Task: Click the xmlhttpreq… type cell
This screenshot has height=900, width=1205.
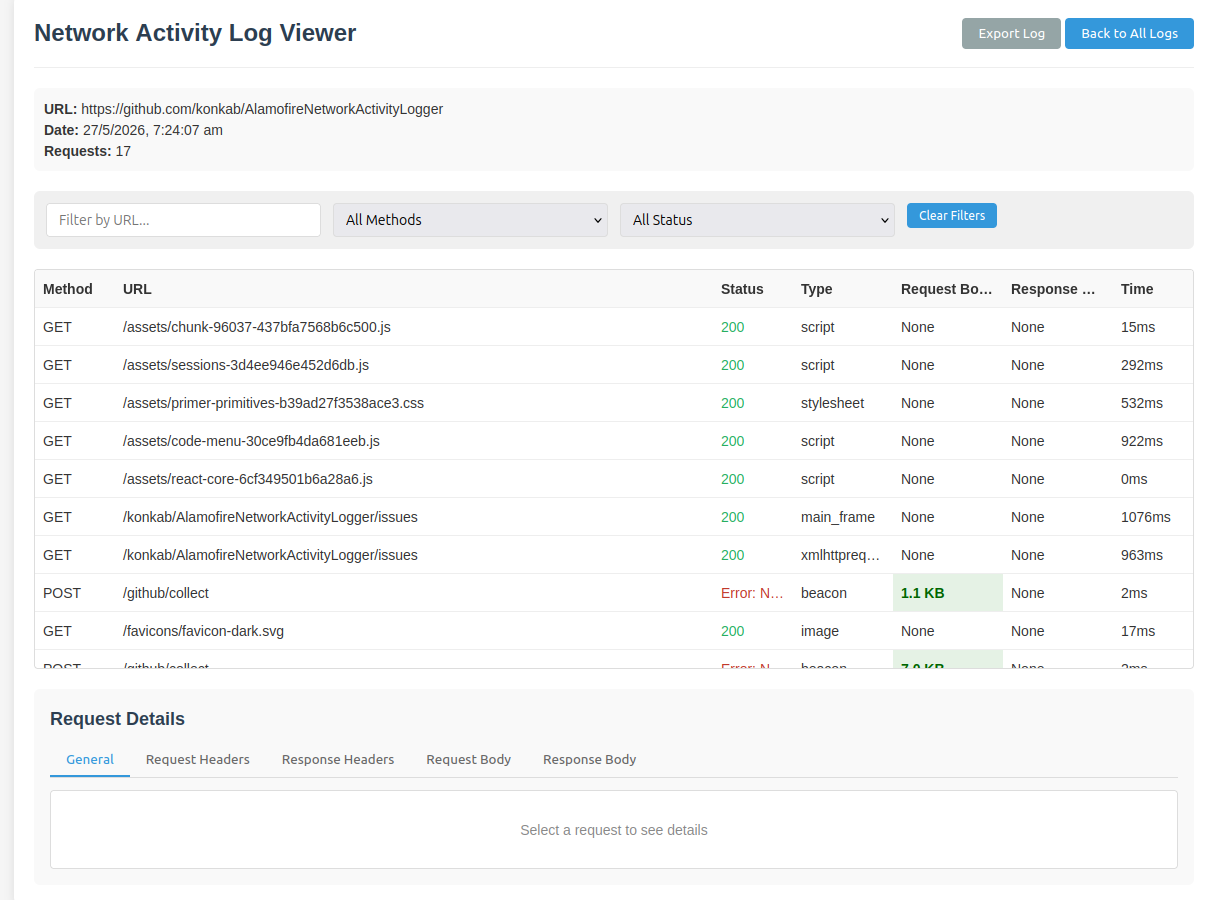Action: (x=841, y=555)
